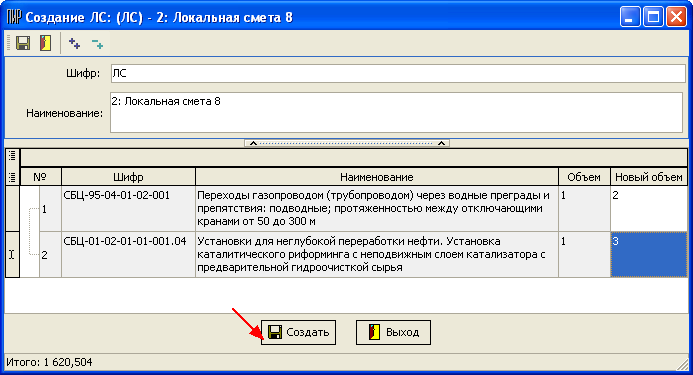Click the save floppy disk toolbar icon
The image size is (693, 375).
pos(23,43)
